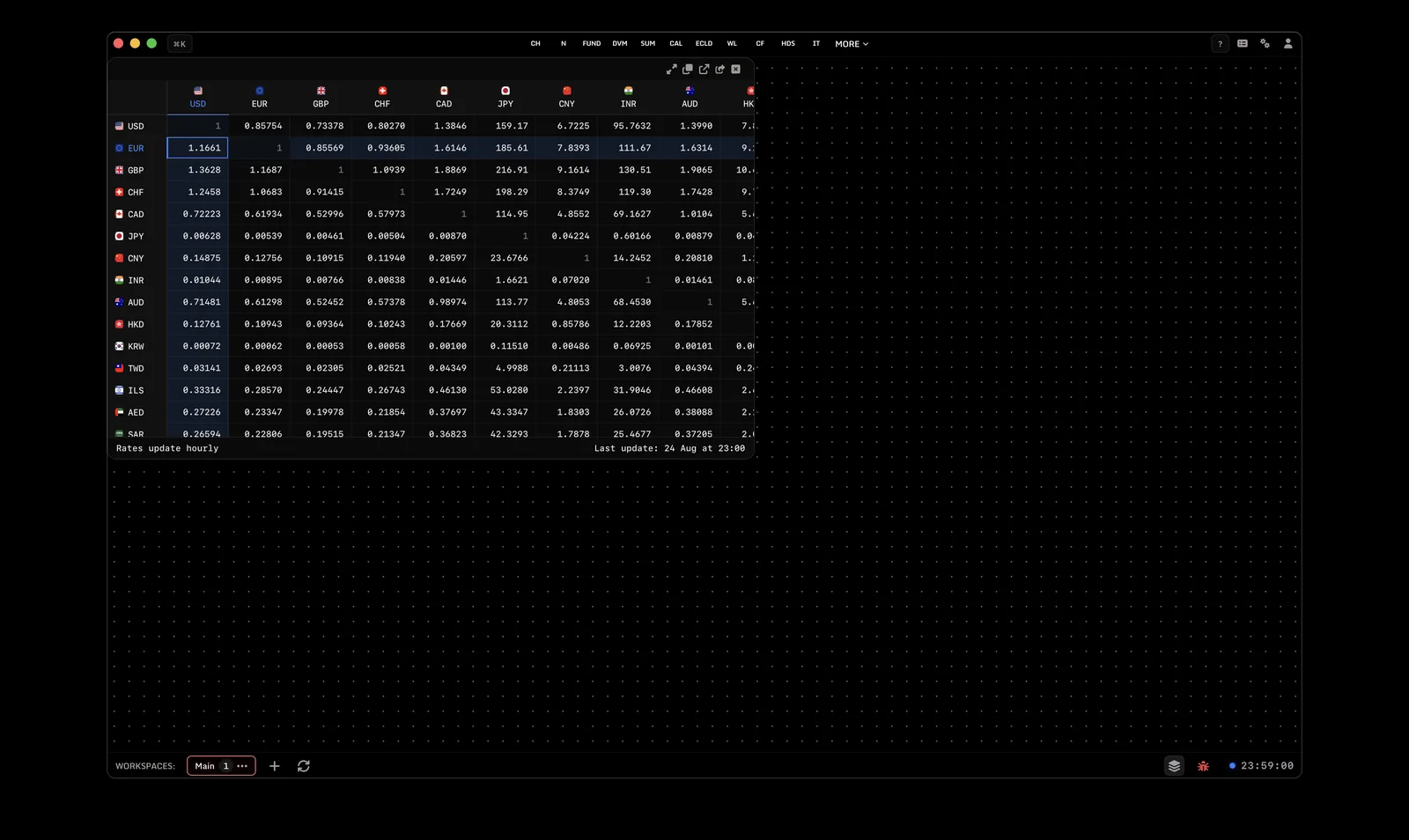1409x840 pixels.
Task: Click the rate cell 95.7632
Action: pos(629,126)
